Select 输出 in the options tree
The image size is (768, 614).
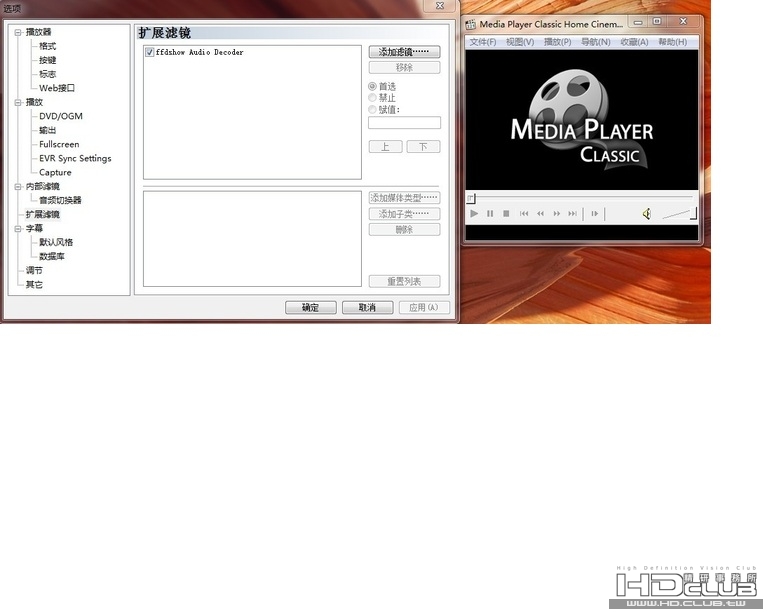(x=48, y=130)
